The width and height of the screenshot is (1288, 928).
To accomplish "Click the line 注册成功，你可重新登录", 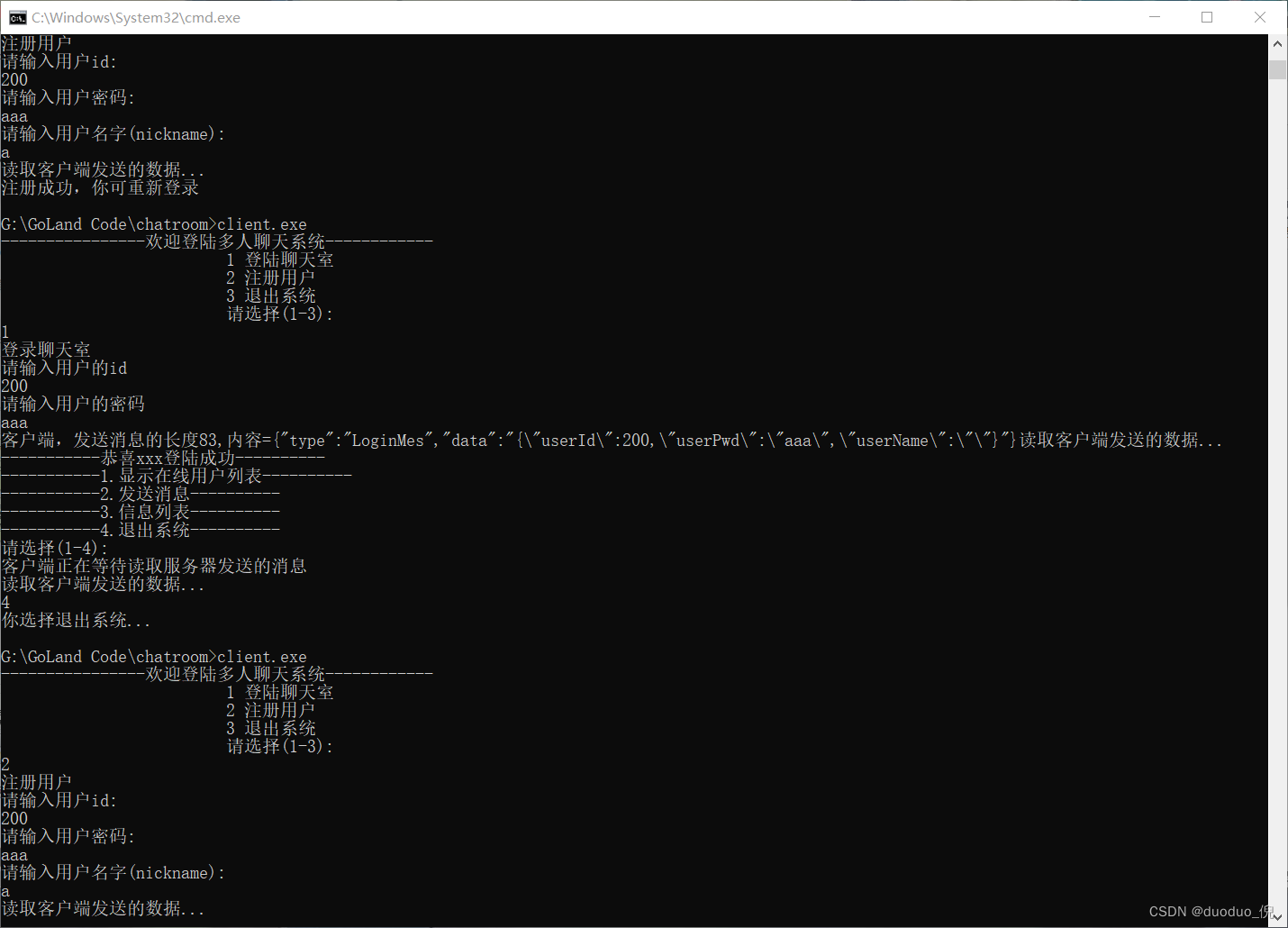I will (100, 187).
